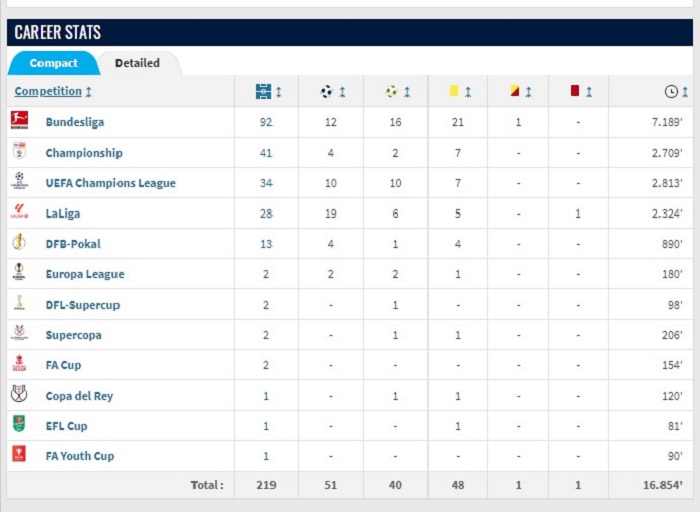
Task: Click the Copa del Rey crest icon
Action: click(x=19, y=394)
